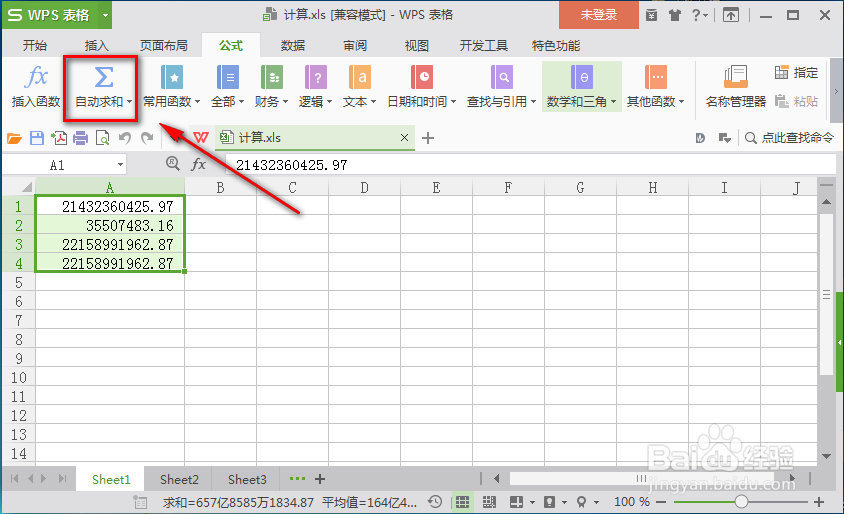
Task: Open the 常用函数 star icon
Action: pos(172,77)
